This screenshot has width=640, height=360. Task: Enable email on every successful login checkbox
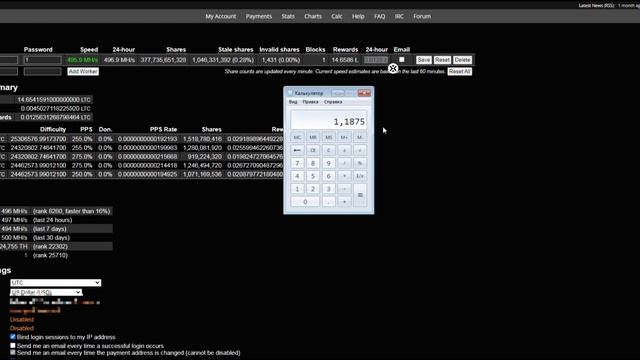(x=13, y=345)
